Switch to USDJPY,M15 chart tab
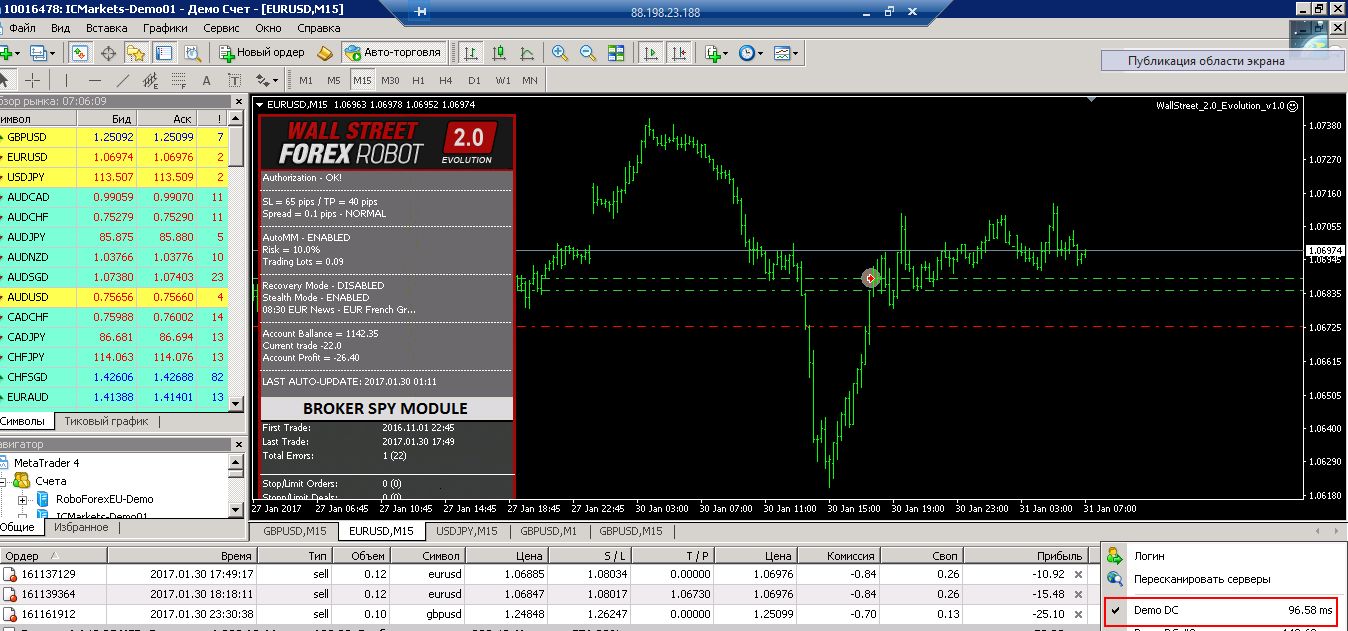The width and height of the screenshot is (1348, 631). pos(467,531)
